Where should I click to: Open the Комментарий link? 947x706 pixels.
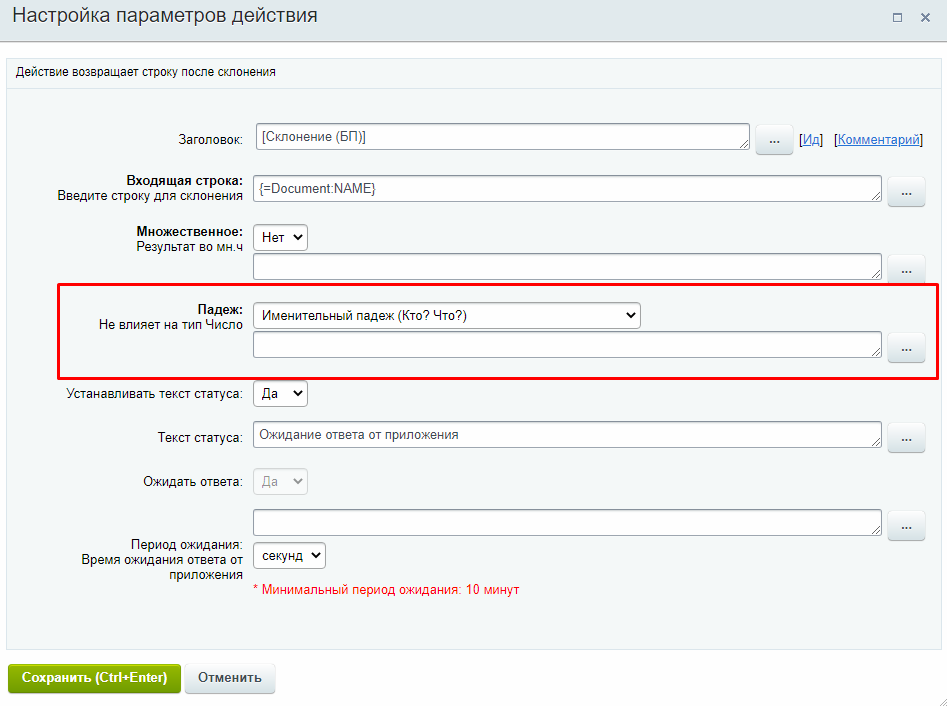(878, 140)
